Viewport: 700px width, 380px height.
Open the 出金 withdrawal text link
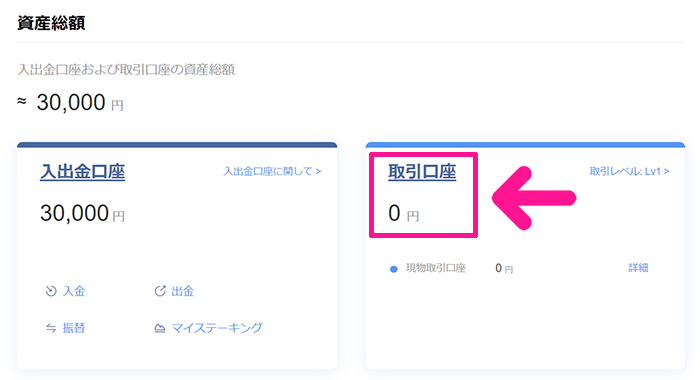tap(183, 291)
